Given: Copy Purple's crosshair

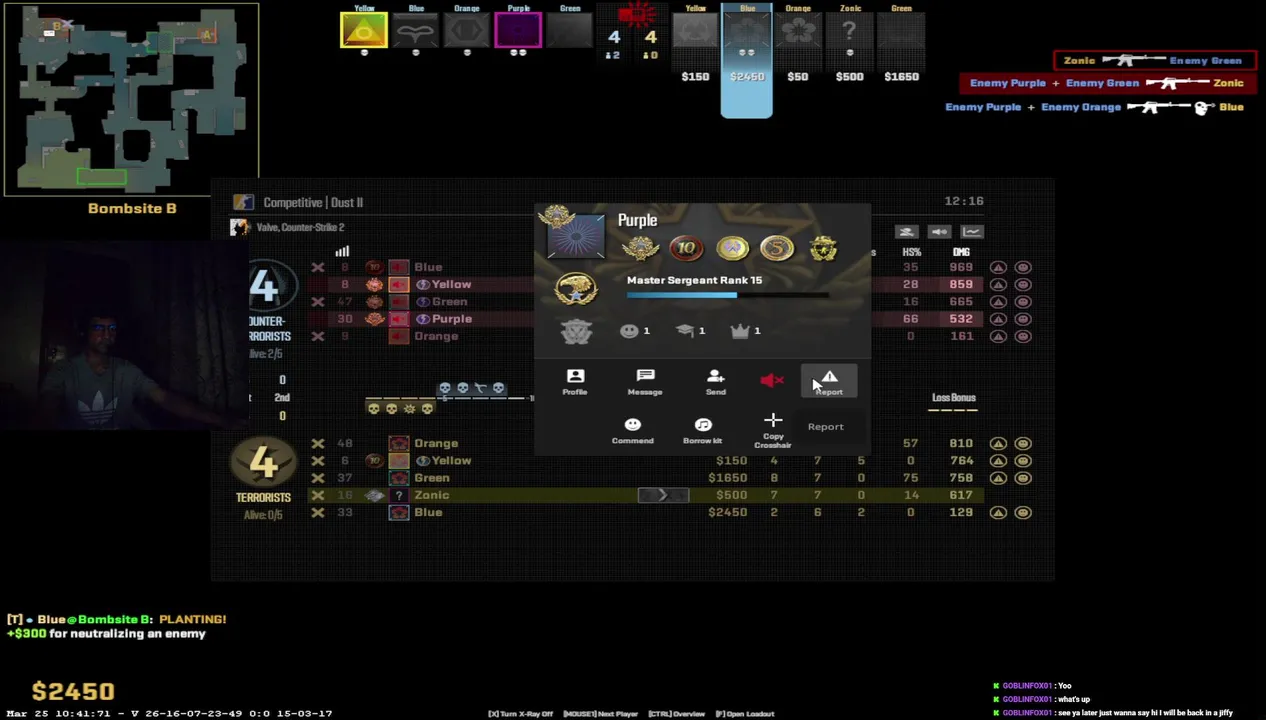Looking at the screenshot, I should click(773, 431).
